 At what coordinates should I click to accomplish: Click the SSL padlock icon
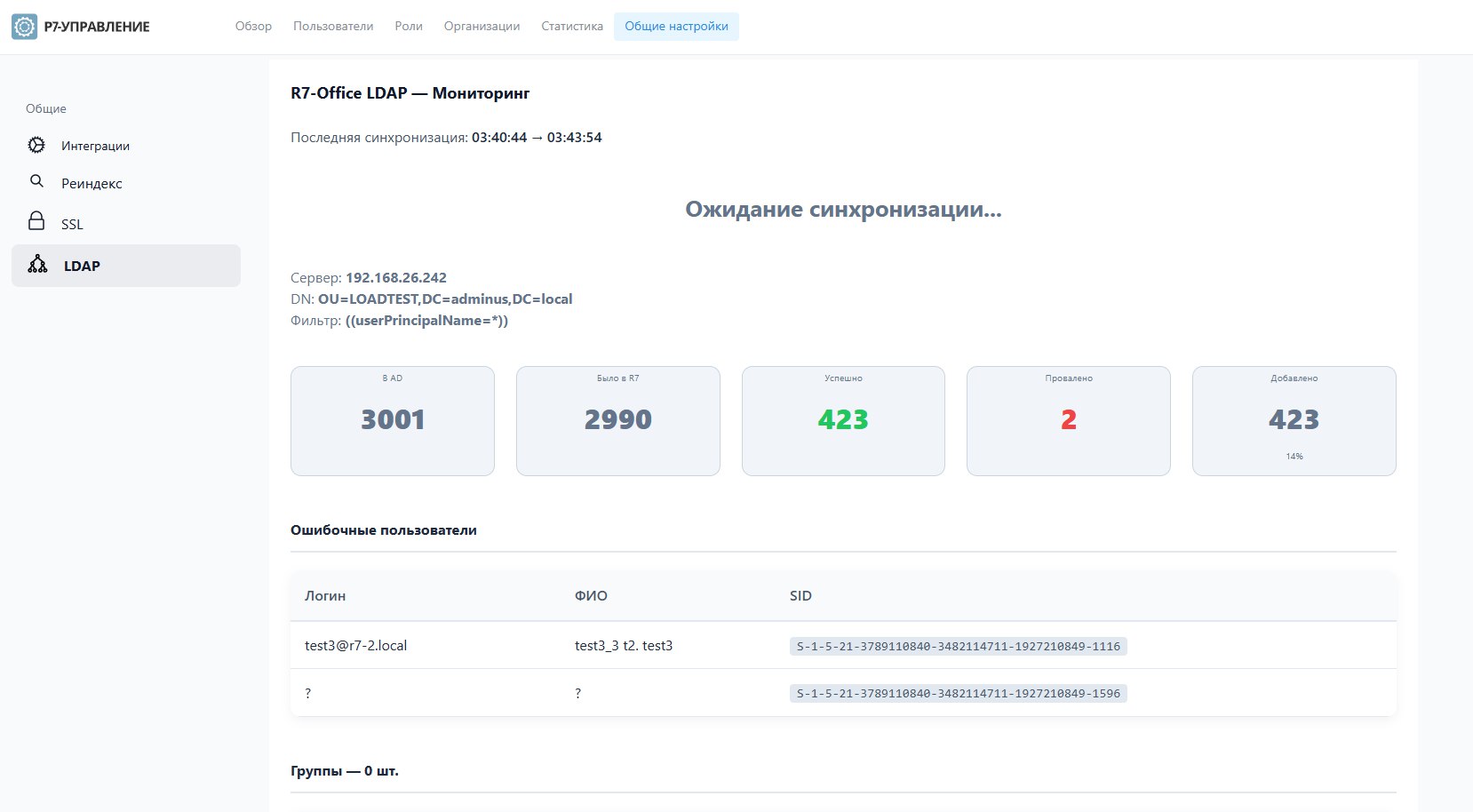pyautogui.click(x=36, y=223)
